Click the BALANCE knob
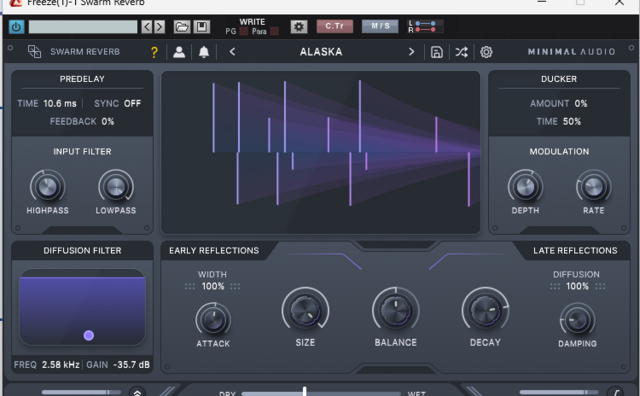This screenshot has width=640, height=396. click(x=396, y=311)
